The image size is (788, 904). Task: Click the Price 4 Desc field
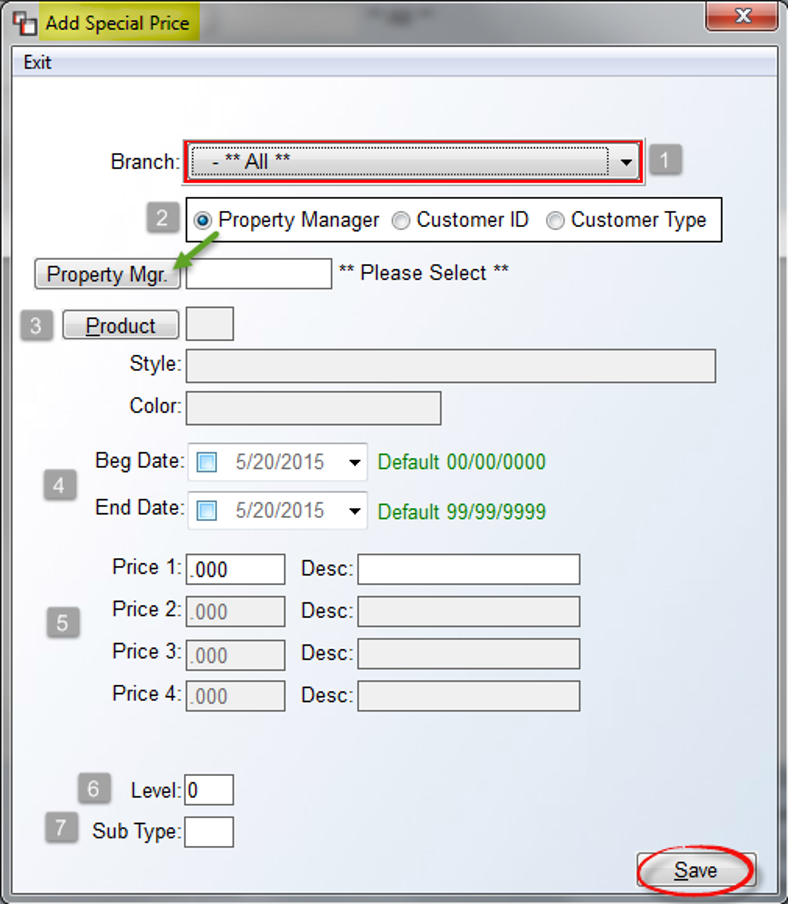tap(469, 696)
